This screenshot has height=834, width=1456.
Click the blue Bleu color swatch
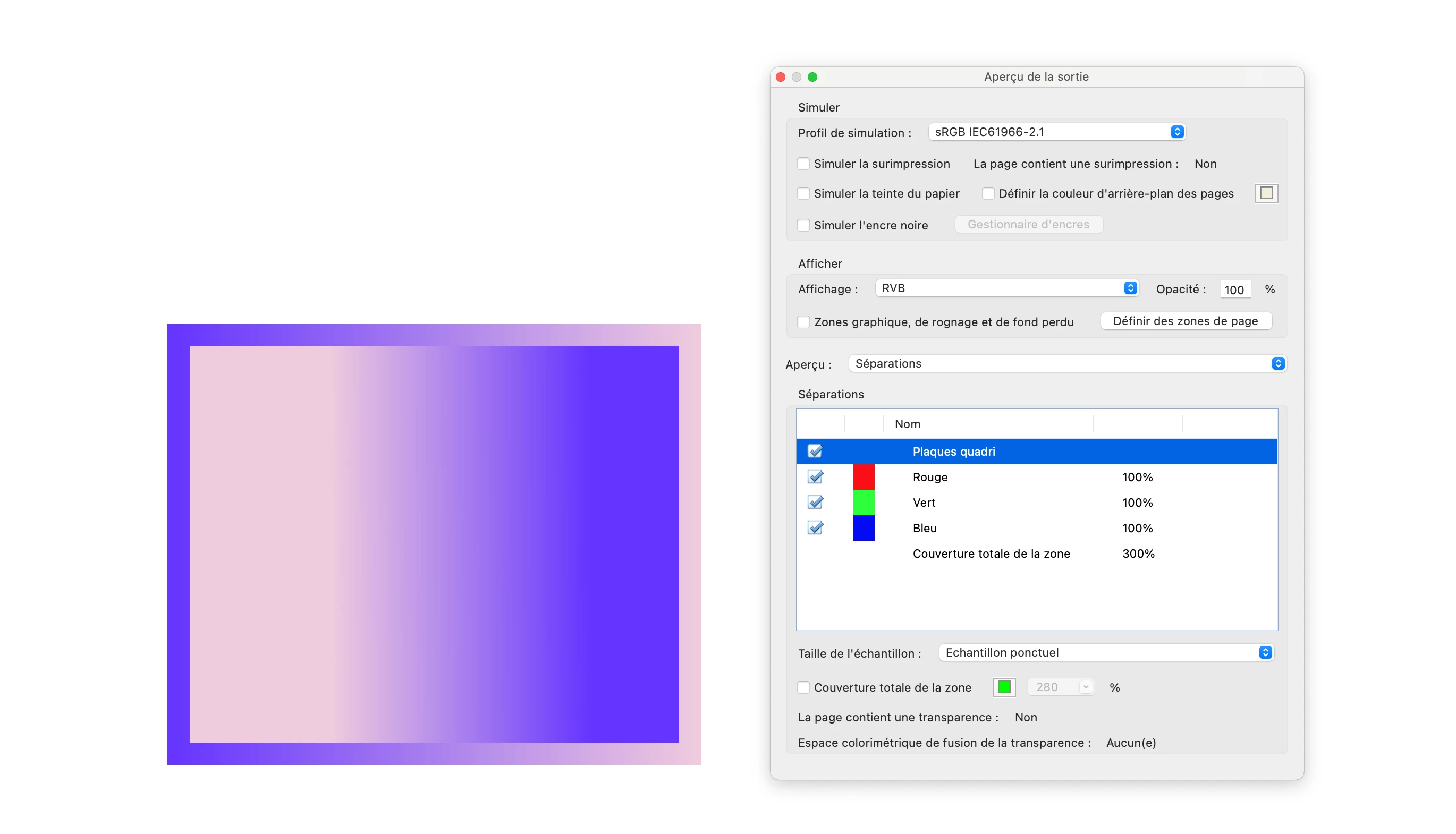(864, 528)
